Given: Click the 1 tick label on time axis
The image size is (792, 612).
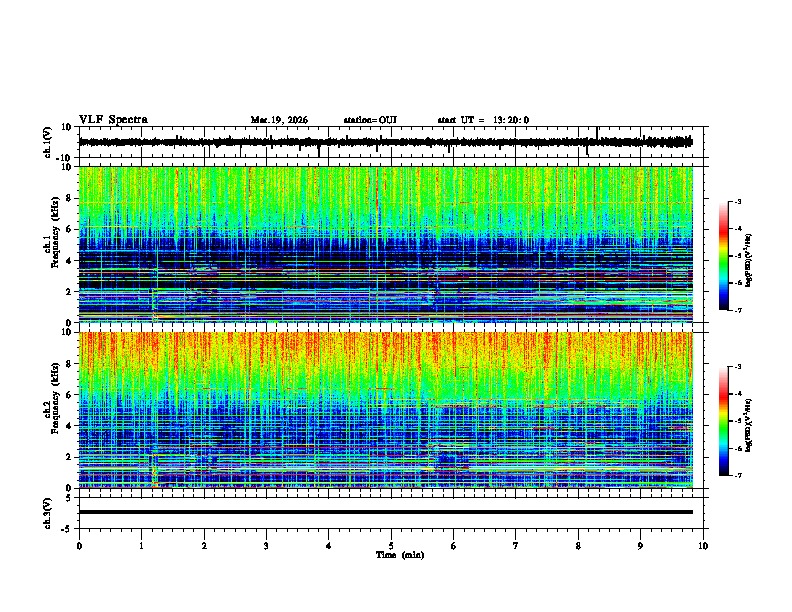Looking at the screenshot, I should [x=141, y=546].
